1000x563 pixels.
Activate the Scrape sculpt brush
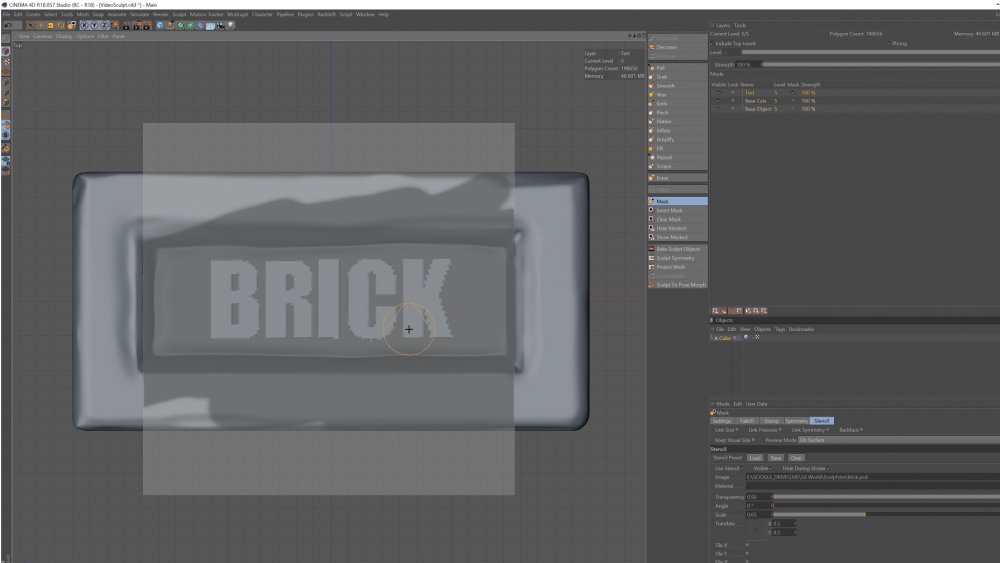coord(677,166)
